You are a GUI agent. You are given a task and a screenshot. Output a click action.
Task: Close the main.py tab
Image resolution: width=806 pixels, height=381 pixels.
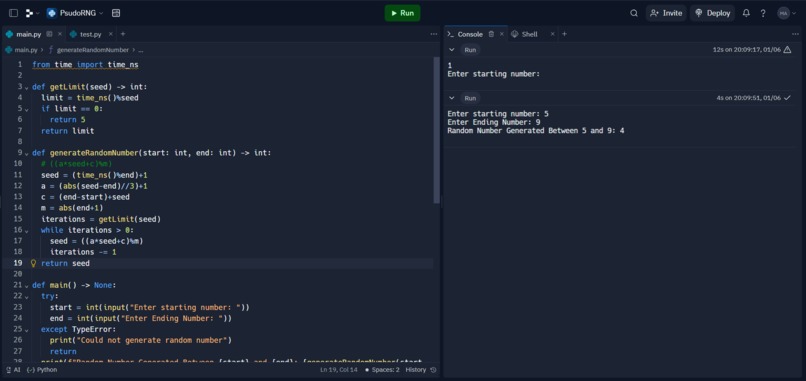[x=60, y=34]
